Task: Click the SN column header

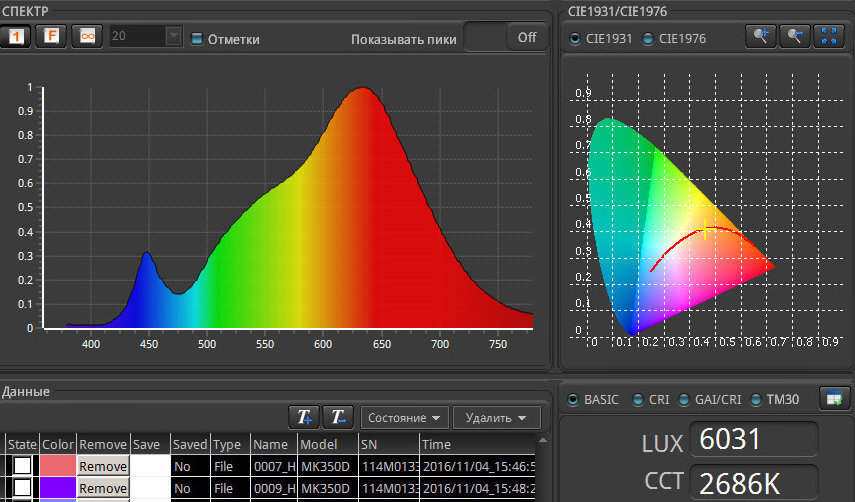Action: (389, 444)
